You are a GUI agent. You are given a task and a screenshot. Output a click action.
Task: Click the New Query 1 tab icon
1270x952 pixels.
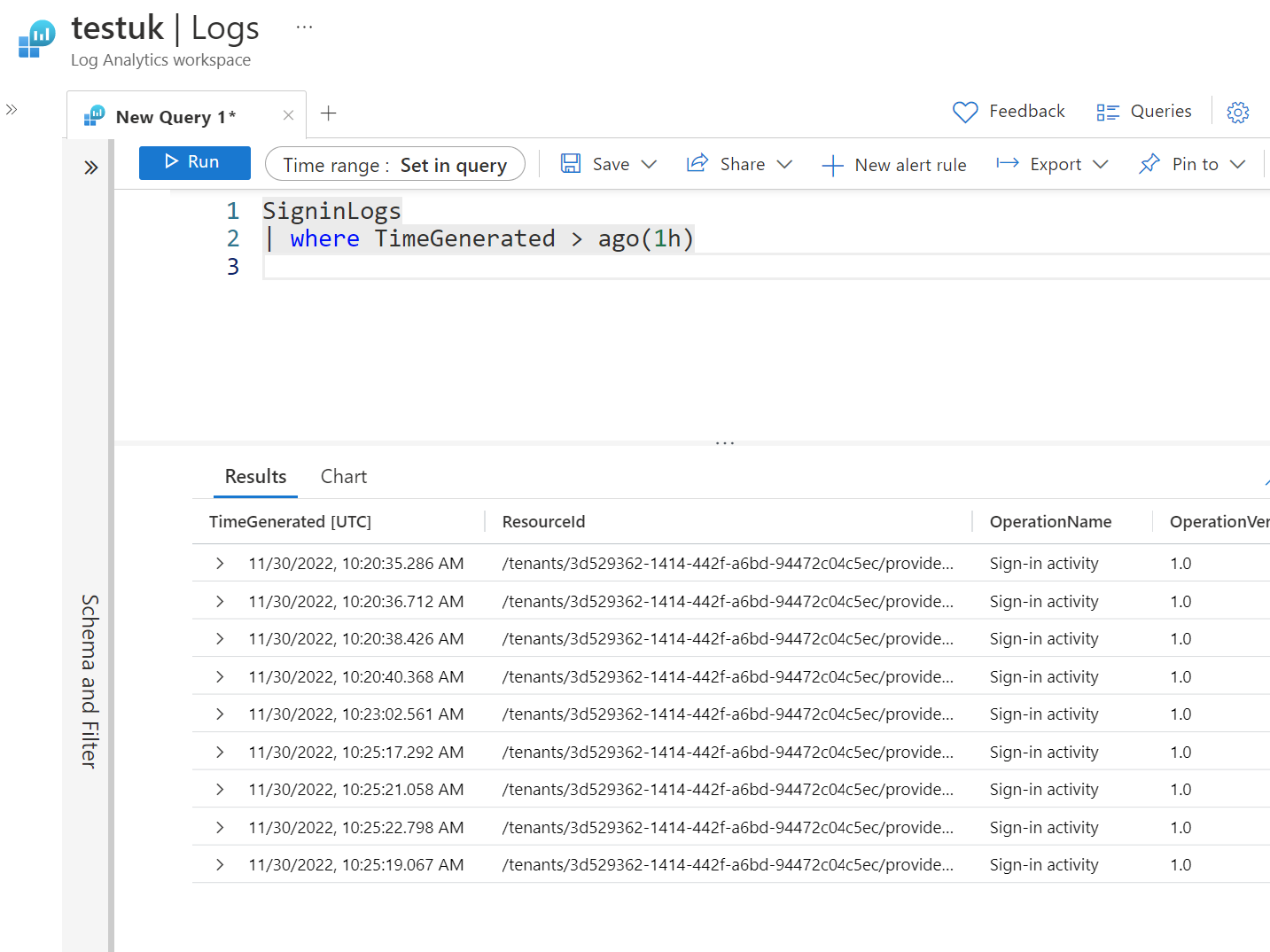coord(94,116)
